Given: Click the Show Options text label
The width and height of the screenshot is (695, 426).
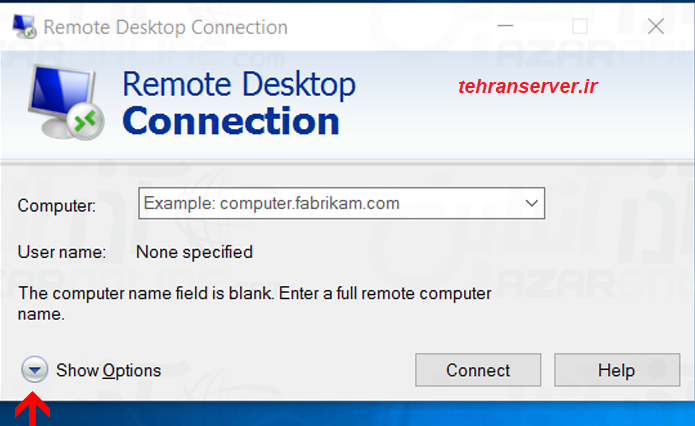Looking at the screenshot, I should point(108,371).
